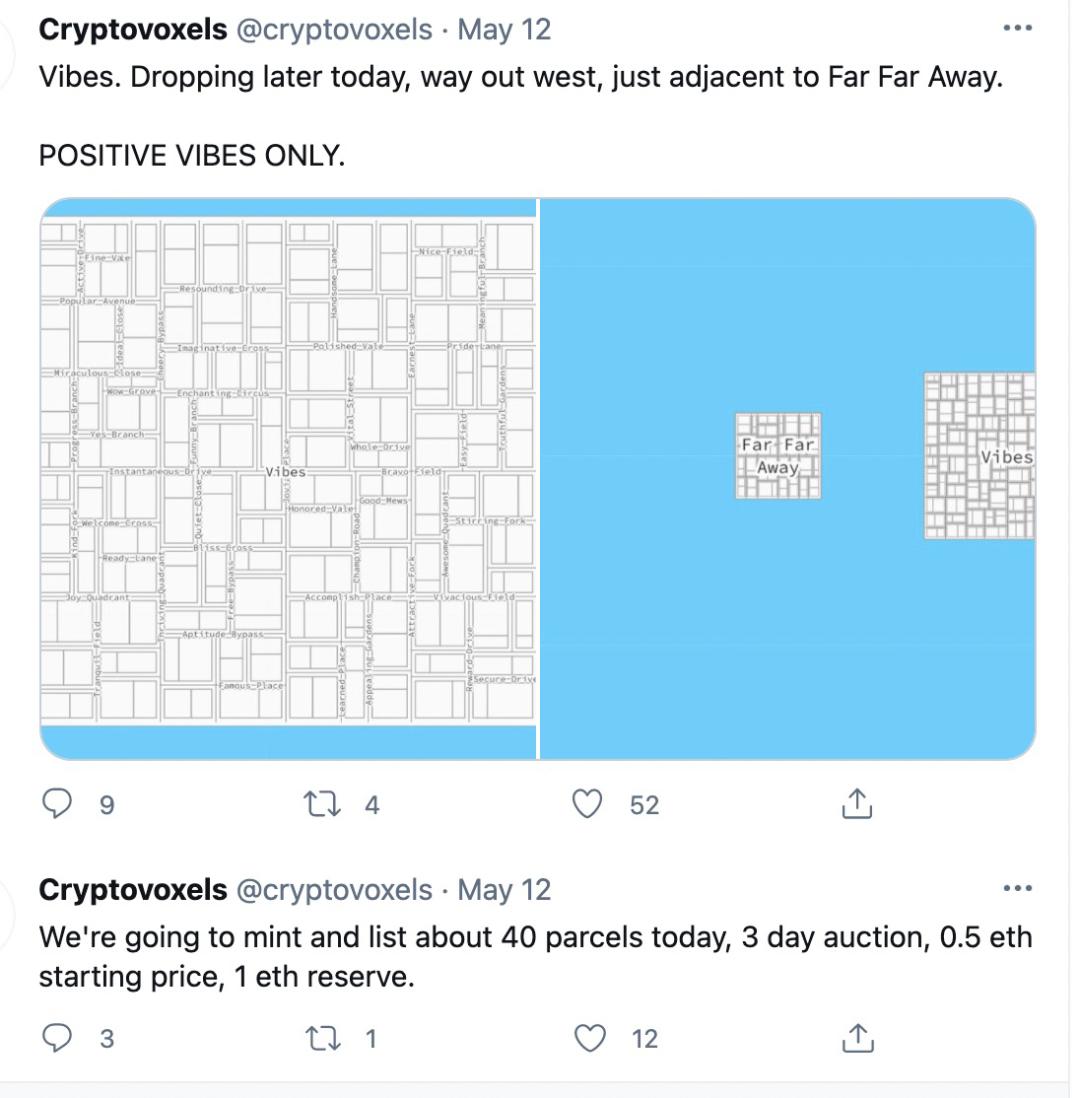Screen dimensions: 1080x1098
Task: Open the second tweet's May 12 timestamp
Action: (504, 889)
